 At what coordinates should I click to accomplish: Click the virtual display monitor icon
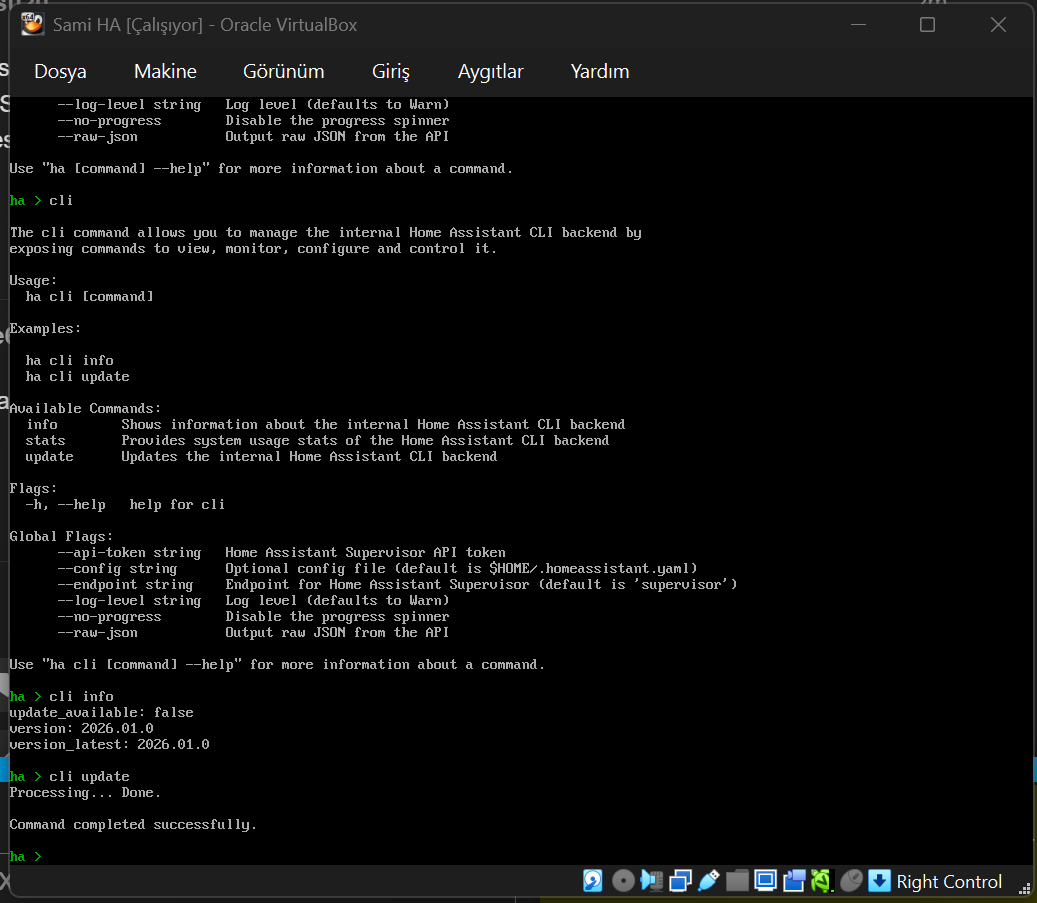pos(766,881)
